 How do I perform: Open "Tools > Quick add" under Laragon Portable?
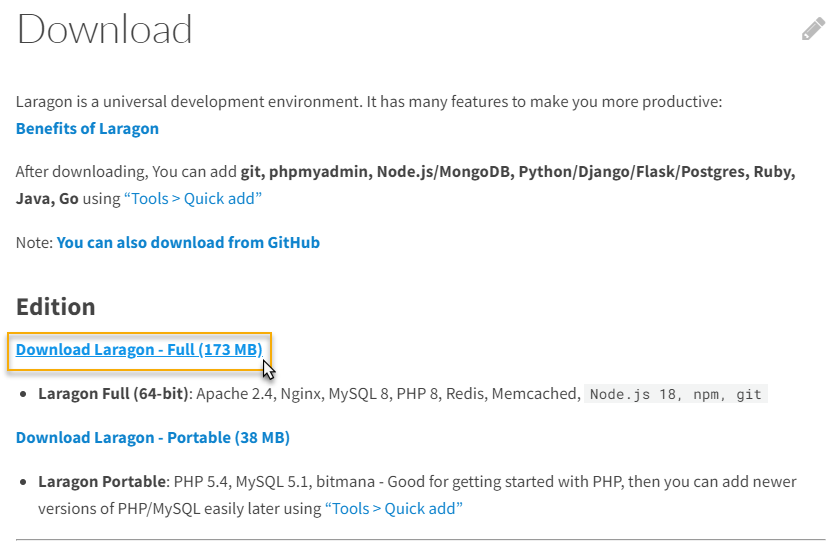pos(393,509)
